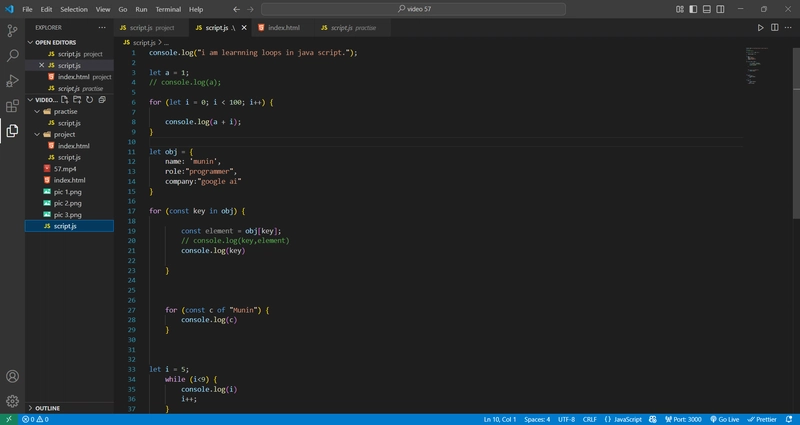Viewport: 800px width, 425px height.
Task: Toggle the primary side bar layout icon
Action: (693, 9)
